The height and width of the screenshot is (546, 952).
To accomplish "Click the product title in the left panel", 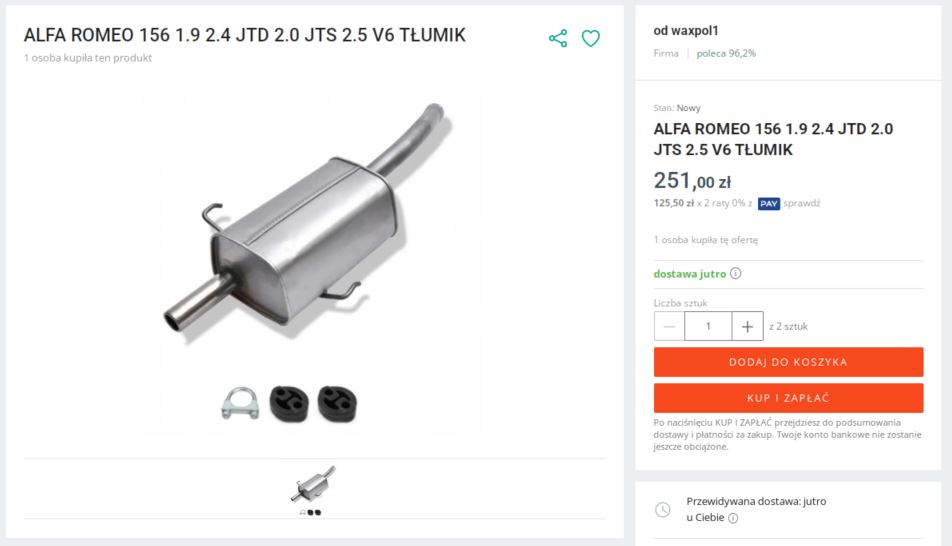I will [245, 35].
